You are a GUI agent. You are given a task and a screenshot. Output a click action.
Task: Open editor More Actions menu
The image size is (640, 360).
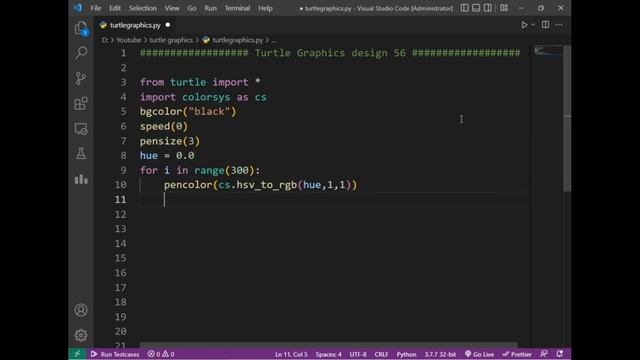[559, 25]
